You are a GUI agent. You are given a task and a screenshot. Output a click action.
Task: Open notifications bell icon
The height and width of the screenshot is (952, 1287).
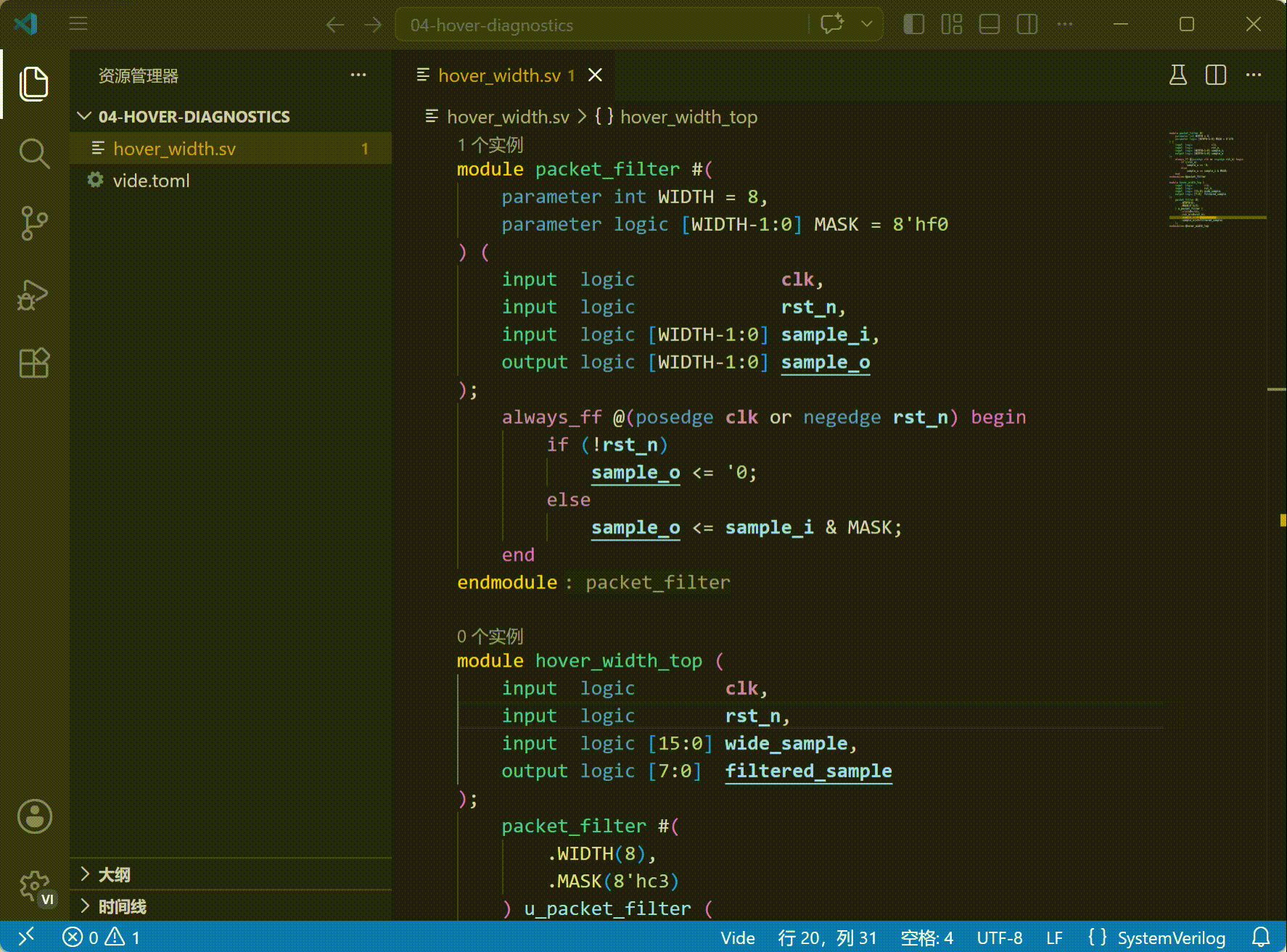coord(1262,937)
